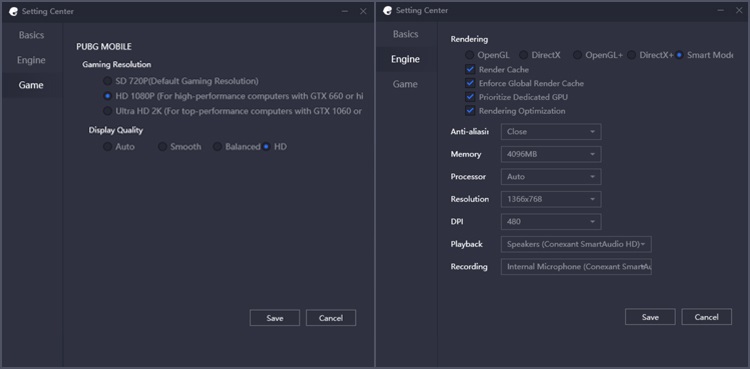Close the right Setting Center window
750x369 pixels.
(739, 11)
